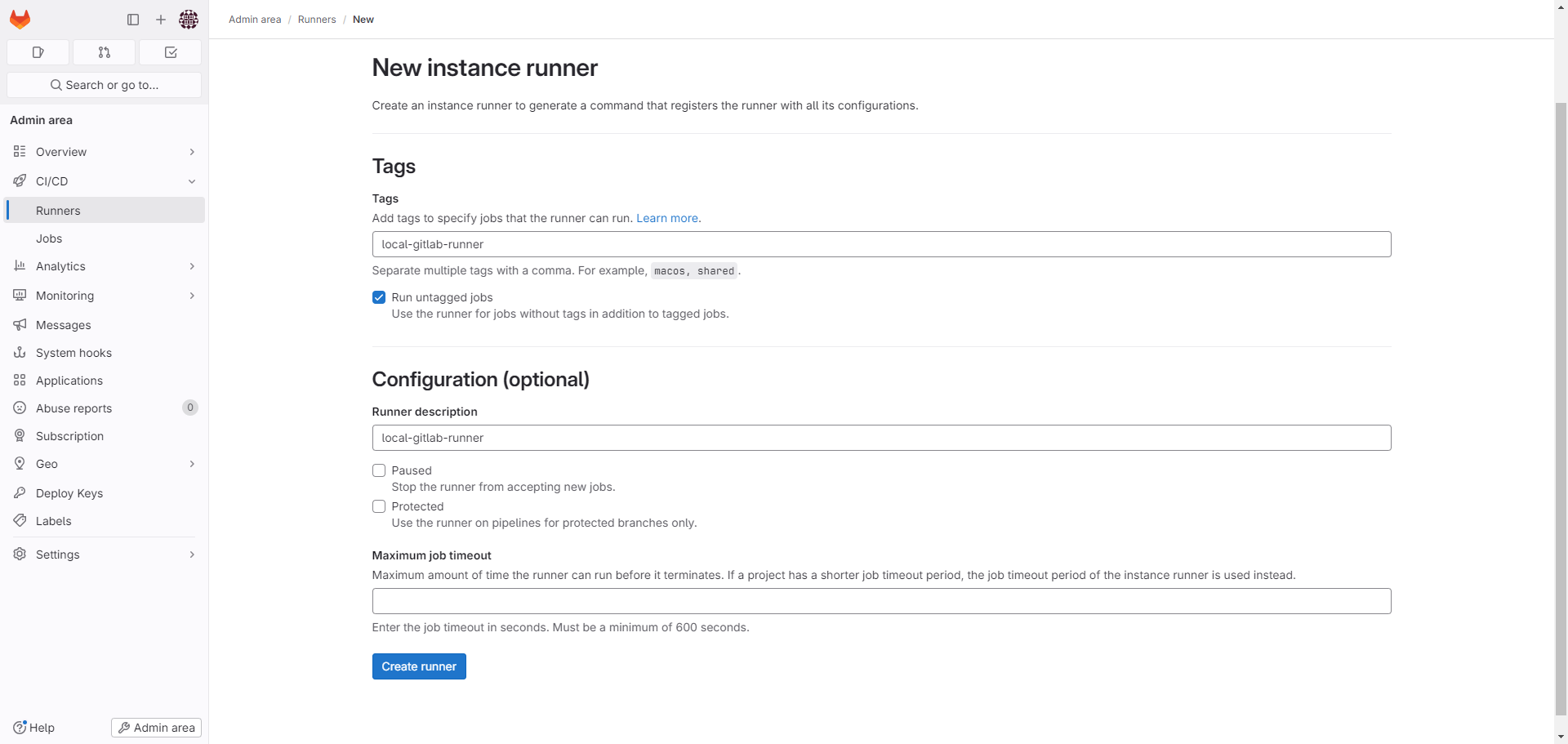The image size is (1568, 744).
Task: Toggle the sidebar layout icon
Action: point(132,20)
